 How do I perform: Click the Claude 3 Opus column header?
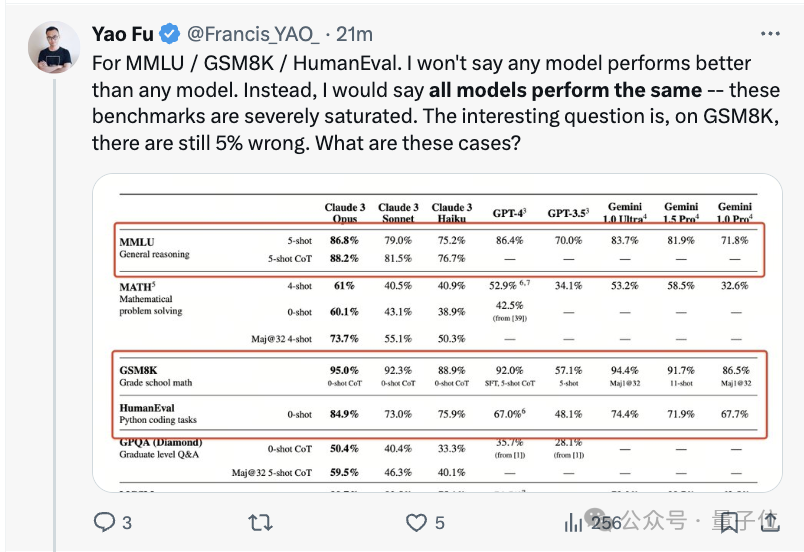click(342, 212)
